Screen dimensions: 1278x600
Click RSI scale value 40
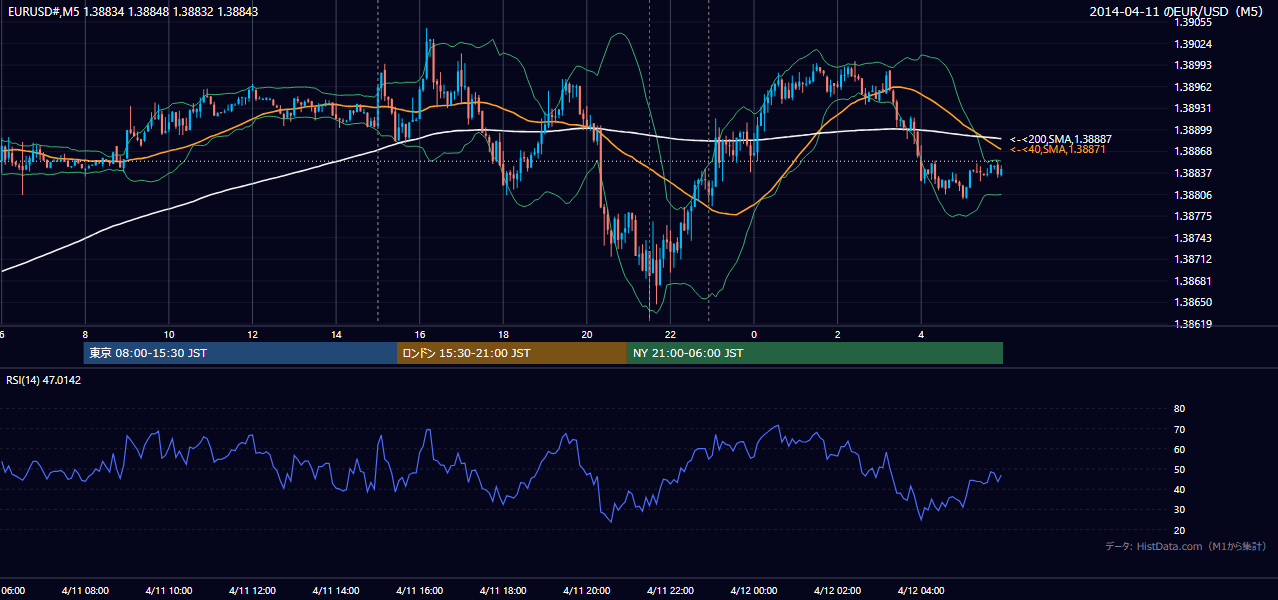tap(1179, 490)
